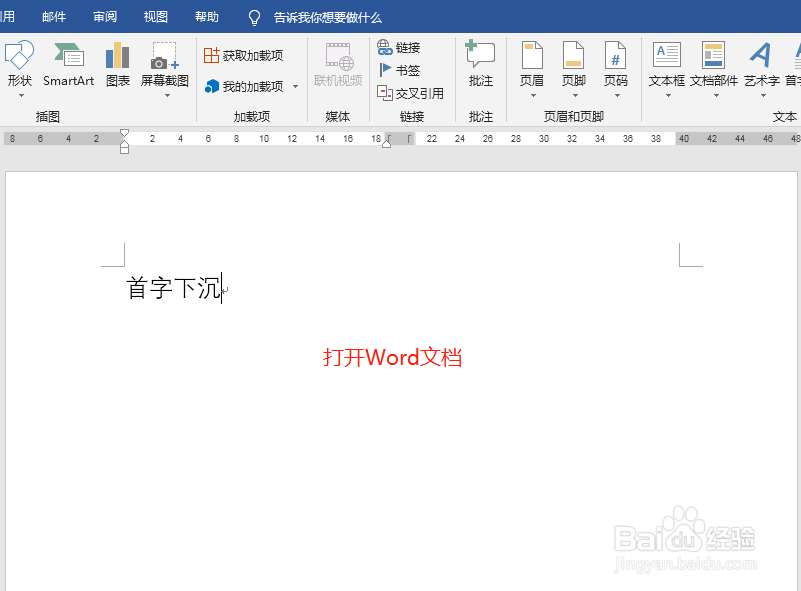
Task: Insert a cross-reference (交叉引用)
Action: (410, 93)
